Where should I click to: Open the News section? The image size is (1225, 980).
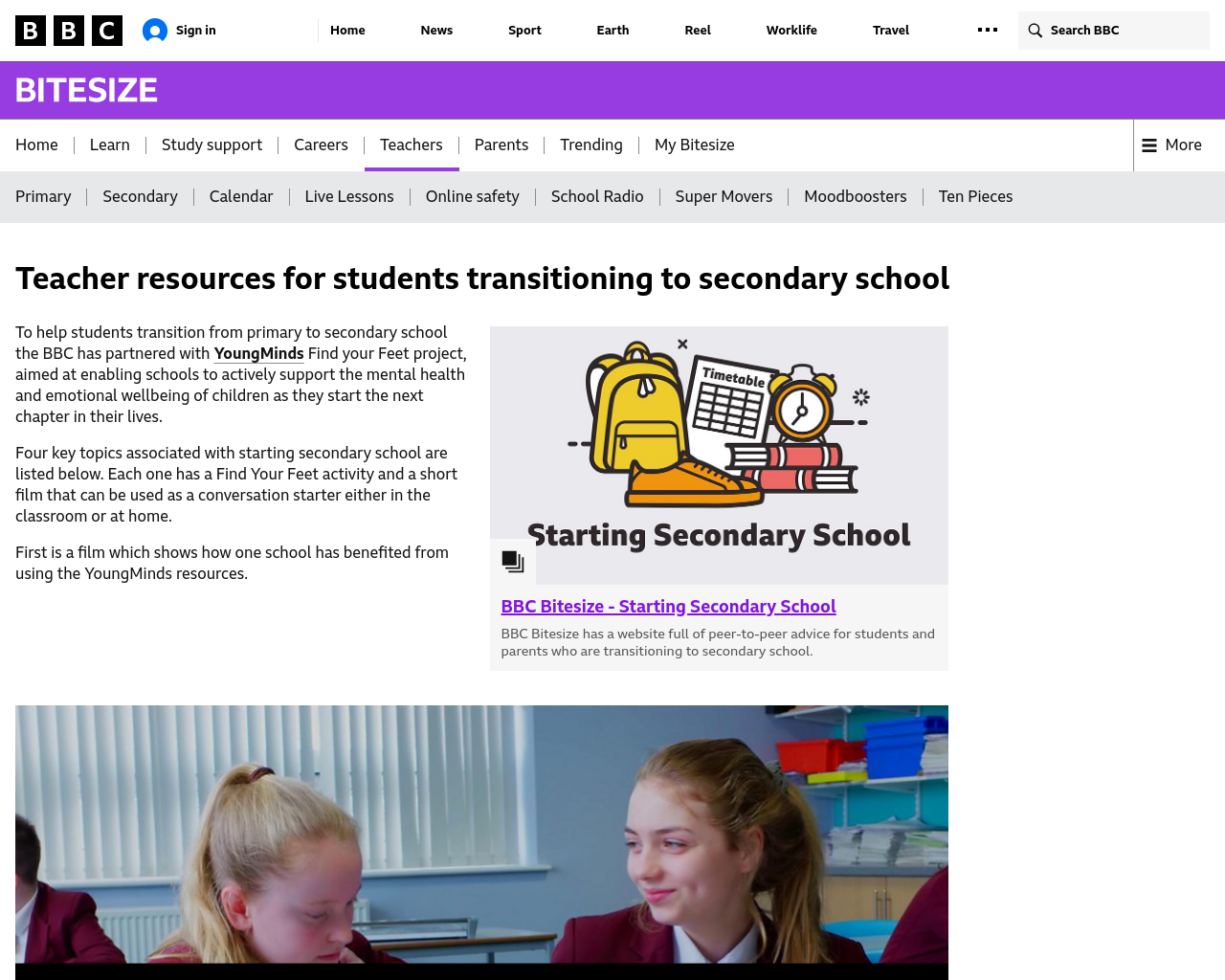click(436, 31)
